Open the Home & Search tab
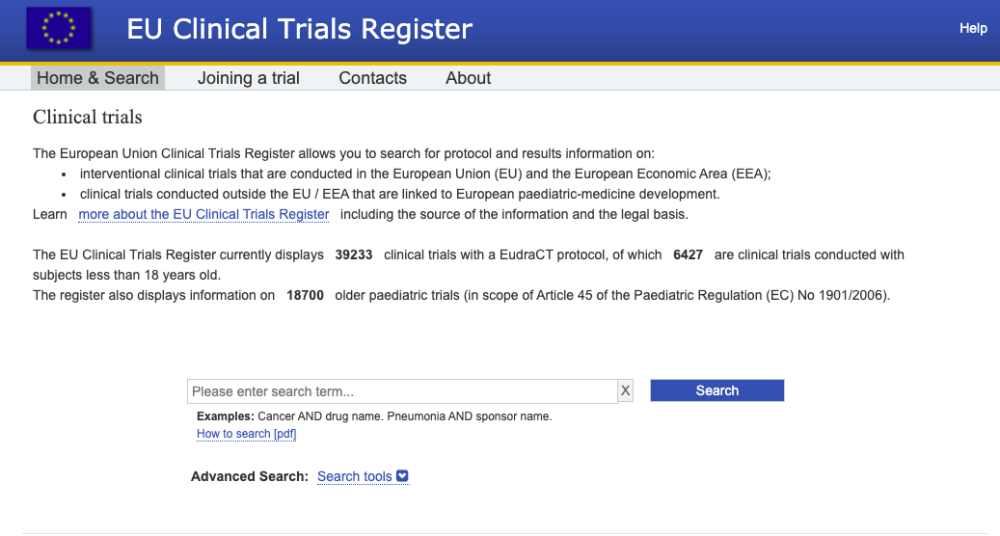The height and width of the screenshot is (536, 1000). [98, 78]
